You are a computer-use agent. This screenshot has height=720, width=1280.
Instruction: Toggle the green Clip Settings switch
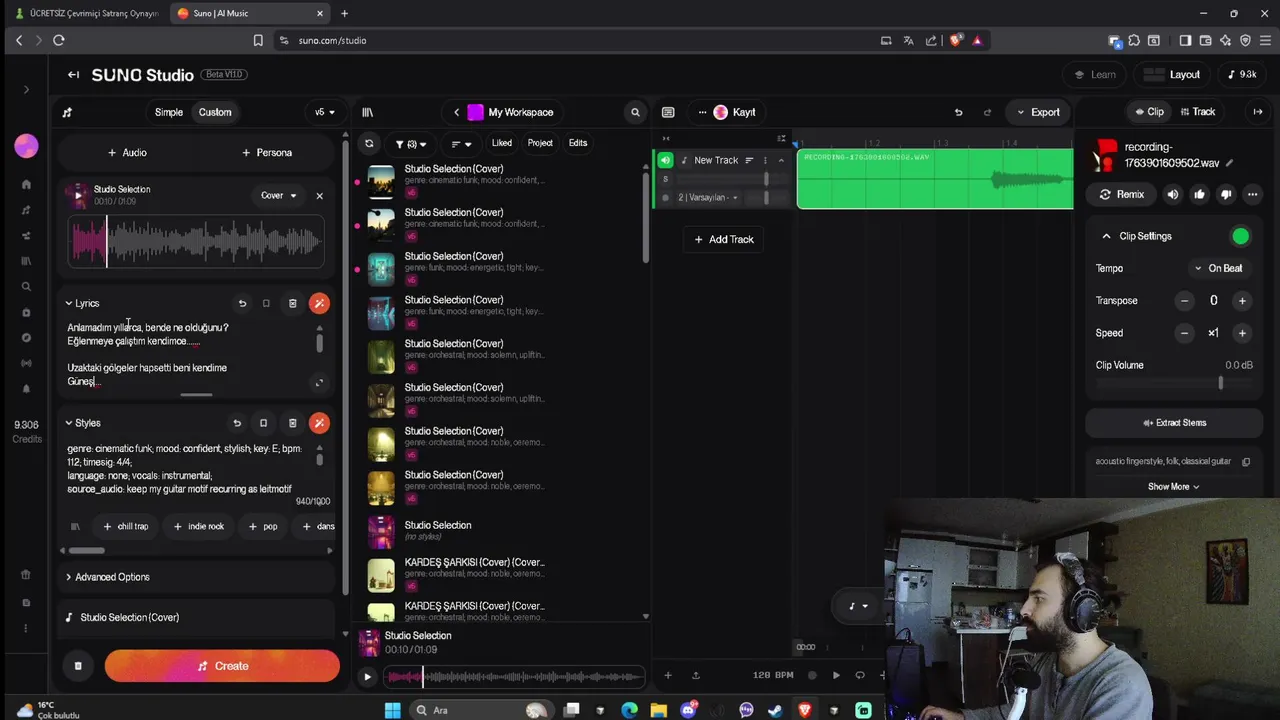pyautogui.click(x=1241, y=236)
